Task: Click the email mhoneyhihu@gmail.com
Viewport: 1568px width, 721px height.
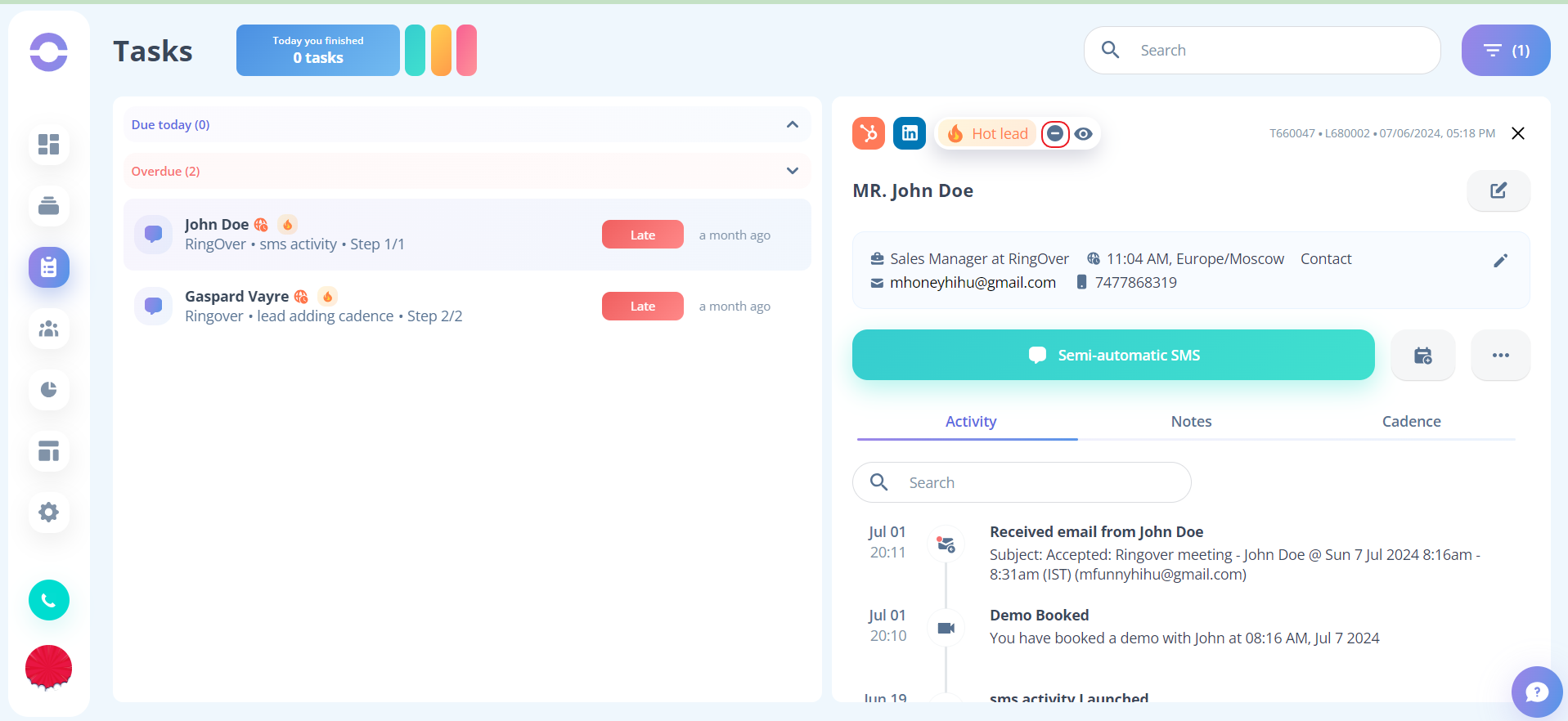Action: point(973,282)
